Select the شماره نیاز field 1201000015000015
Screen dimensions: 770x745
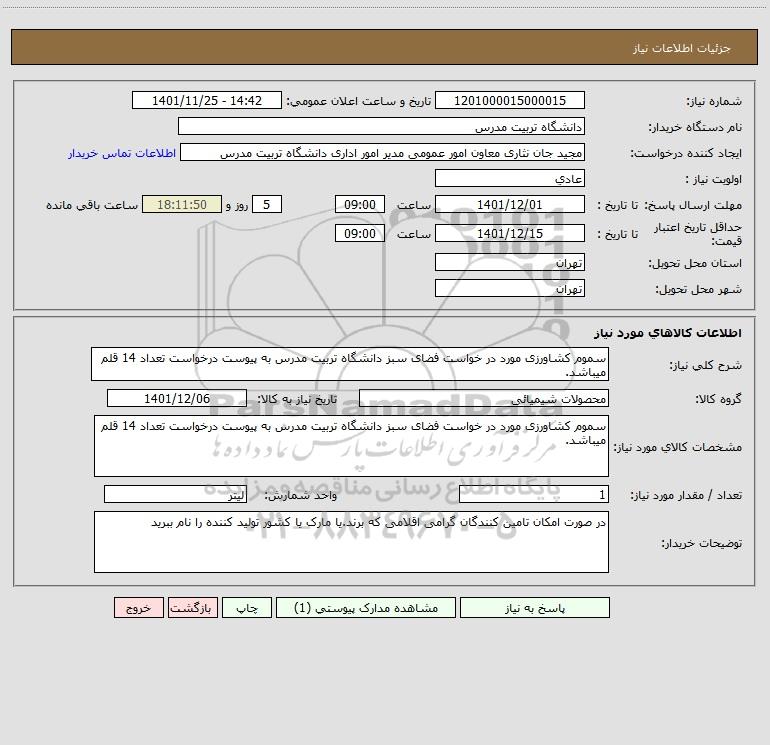tap(510, 100)
